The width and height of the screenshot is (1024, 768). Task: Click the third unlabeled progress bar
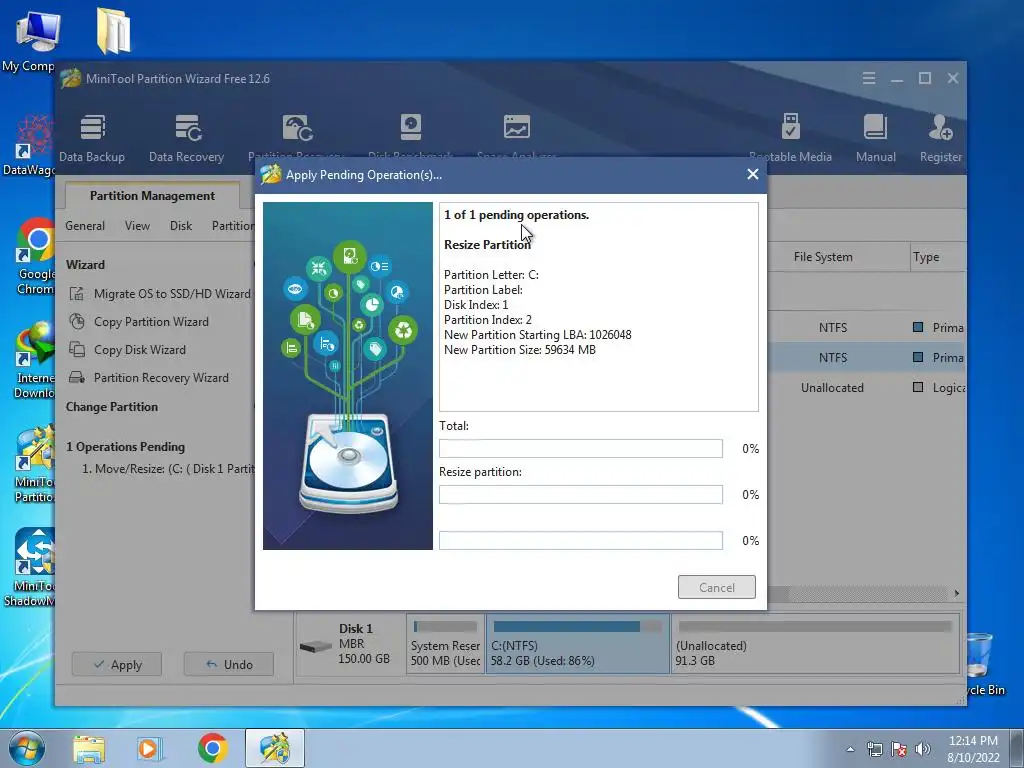(581, 541)
